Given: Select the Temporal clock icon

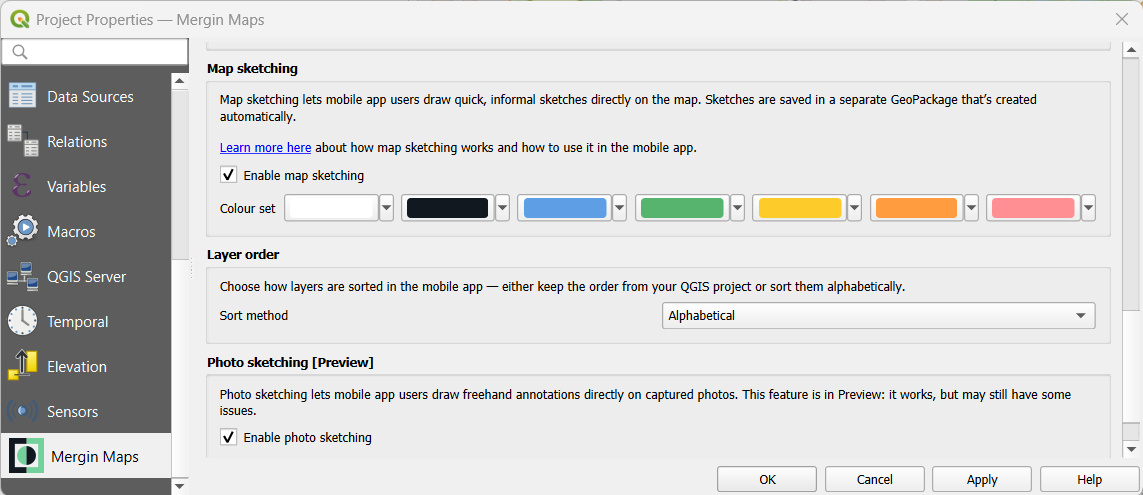Looking at the screenshot, I should [22, 321].
